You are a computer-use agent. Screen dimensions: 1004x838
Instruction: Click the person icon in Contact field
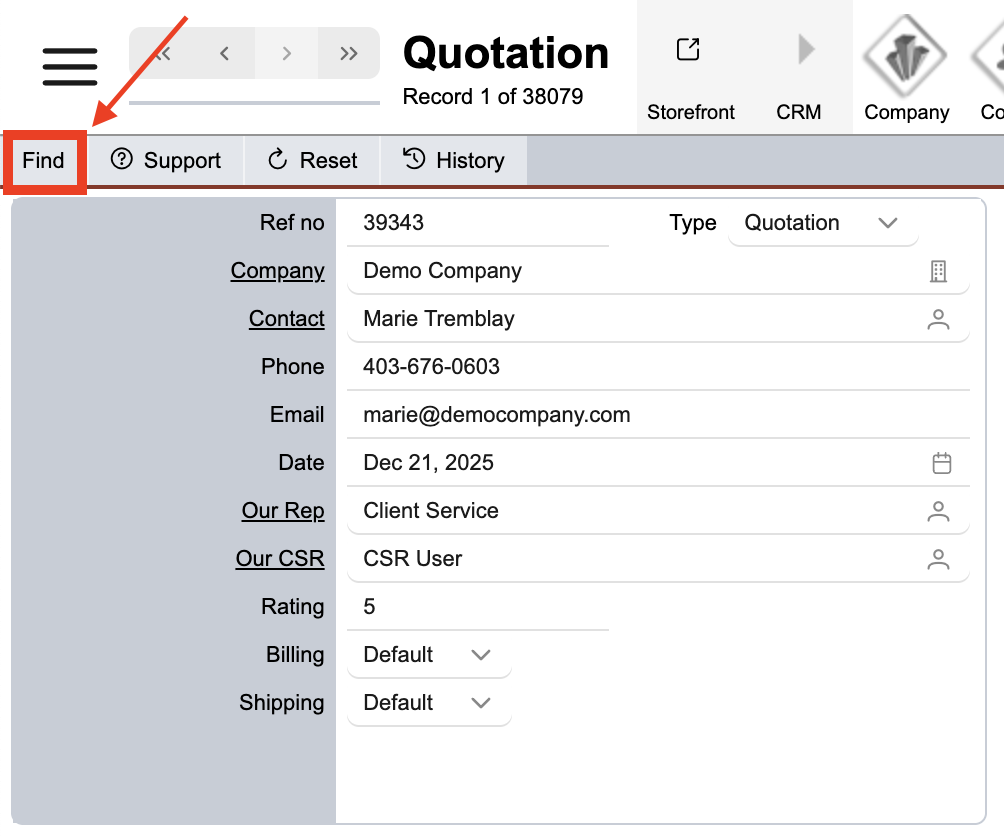point(938,319)
